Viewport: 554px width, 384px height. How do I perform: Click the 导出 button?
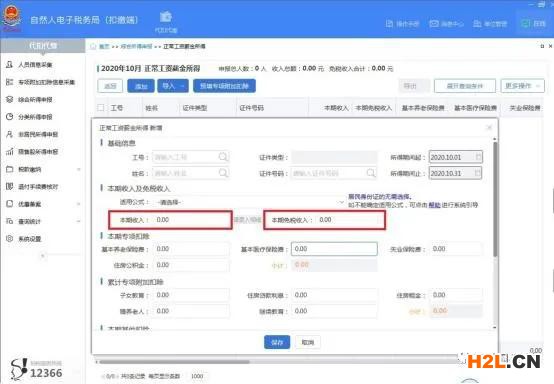coord(410,86)
